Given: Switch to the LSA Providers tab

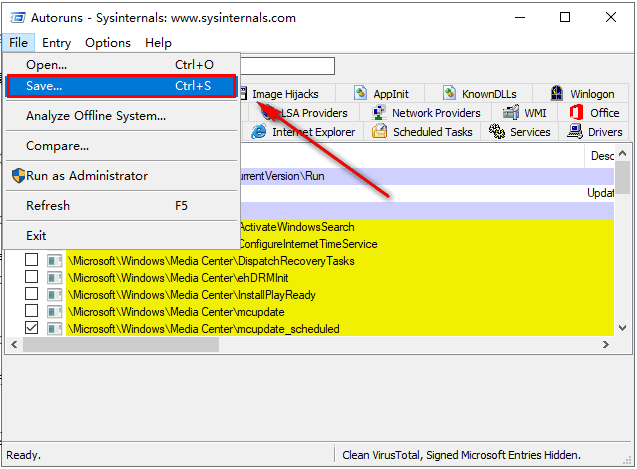Looking at the screenshot, I should [304, 113].
